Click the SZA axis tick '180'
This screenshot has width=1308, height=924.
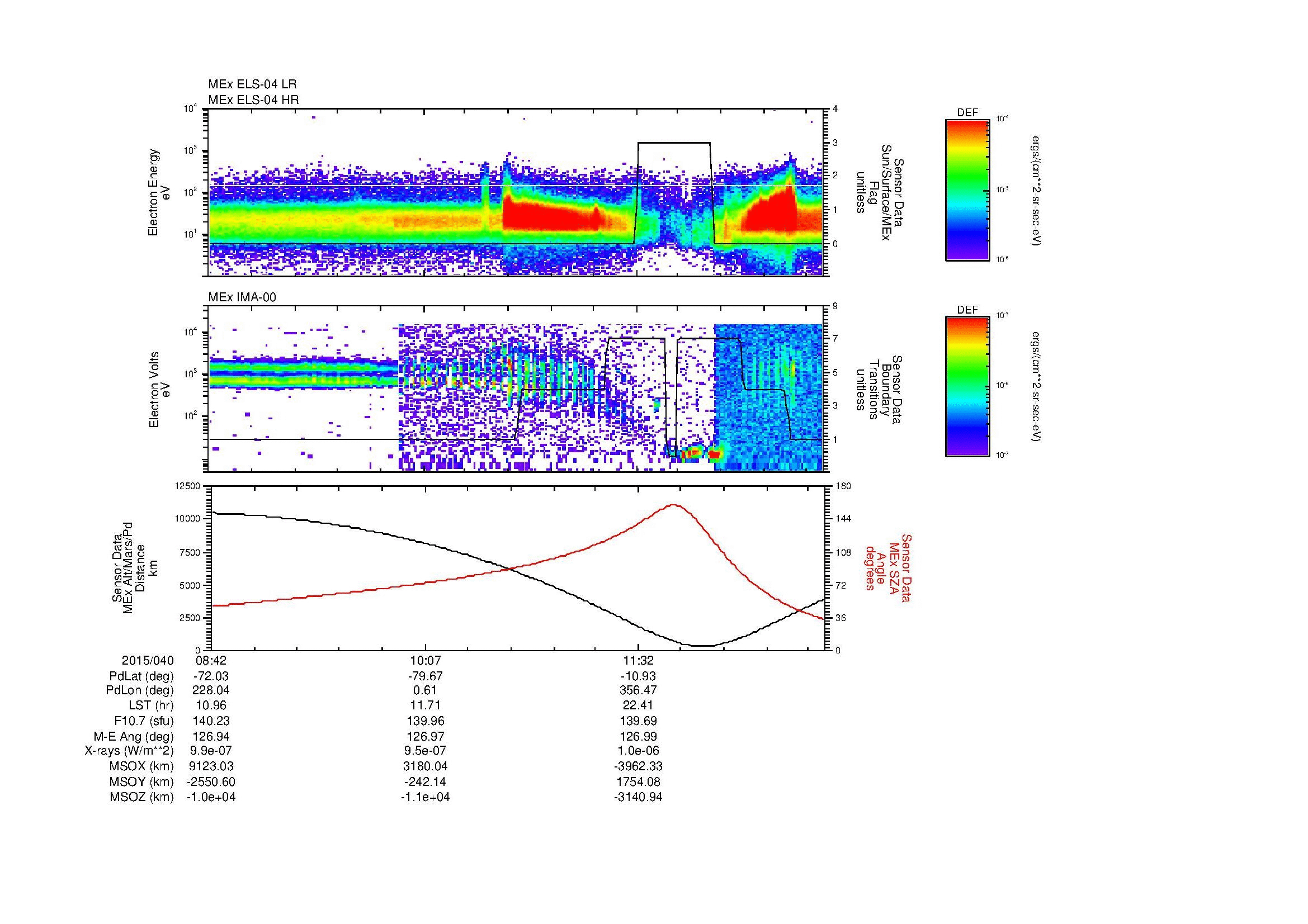click(x=844, y=486)
